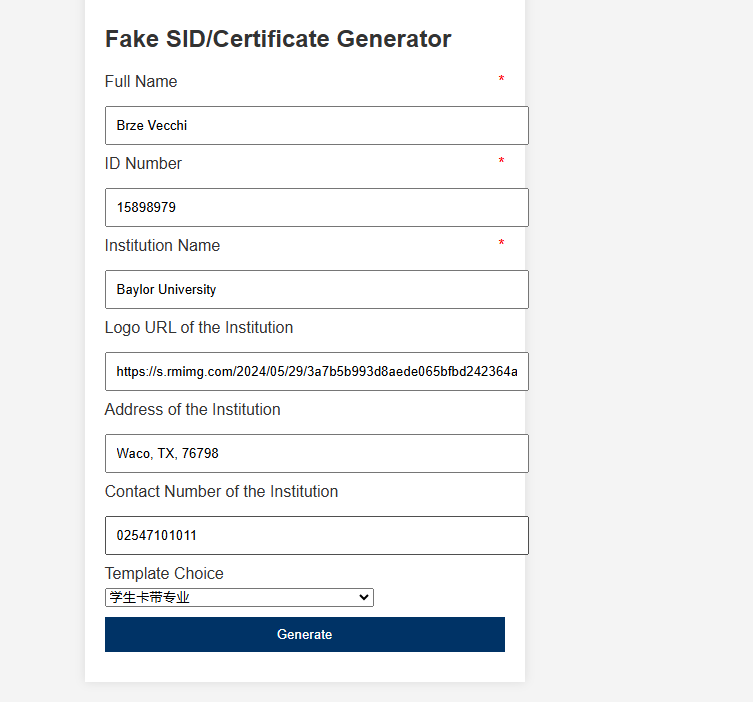Select the Institution Name input containing Baylor University
753x702 pixels.
[x=316, y=290]
